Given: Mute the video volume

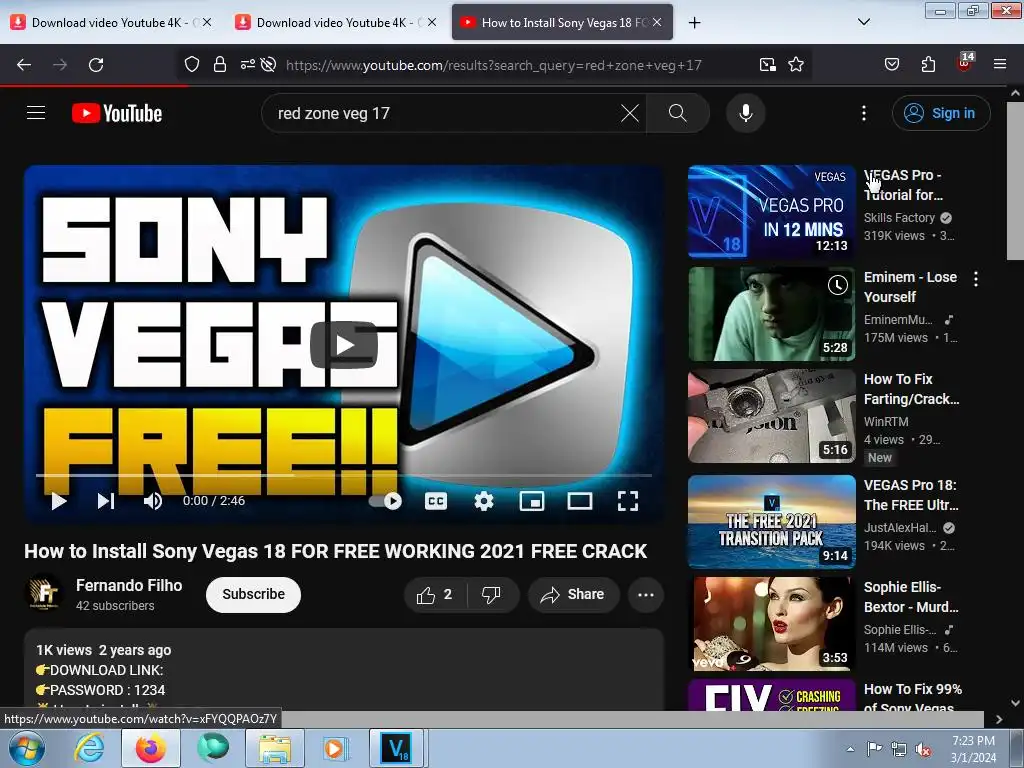Looking at the screenshot, I should [x=153, y=501].
